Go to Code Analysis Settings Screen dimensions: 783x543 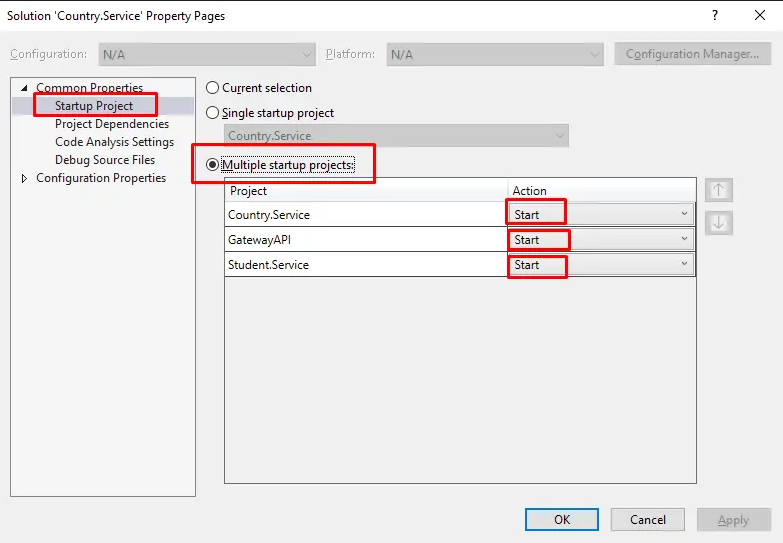click(114, 142)
